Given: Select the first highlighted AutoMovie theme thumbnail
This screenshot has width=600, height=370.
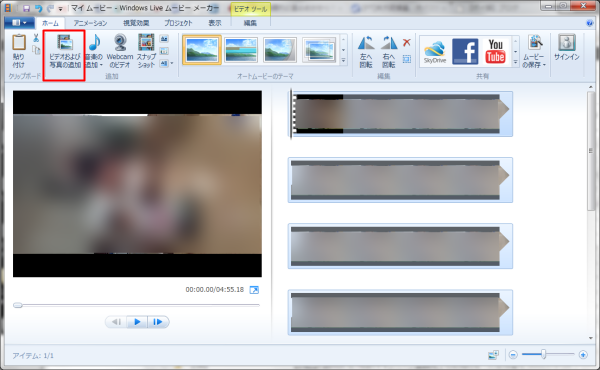Looking at the screenshot, I should (x=202, y=50).
